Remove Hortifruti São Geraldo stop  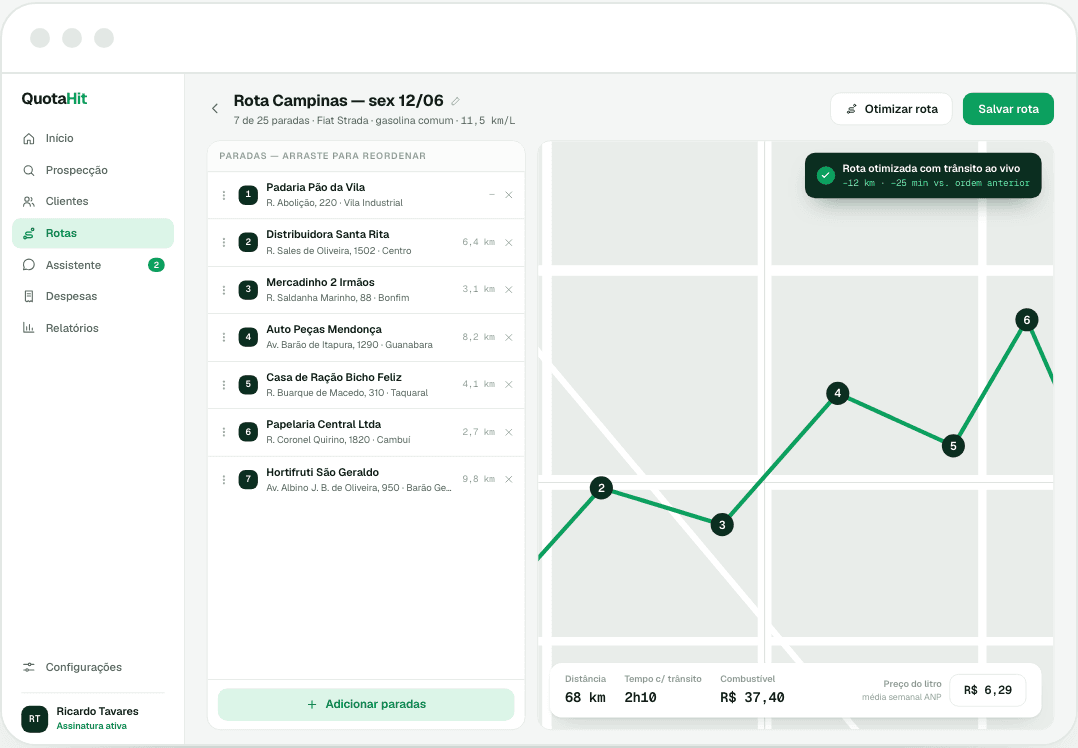pyautogui.click(x=509, y=479)
